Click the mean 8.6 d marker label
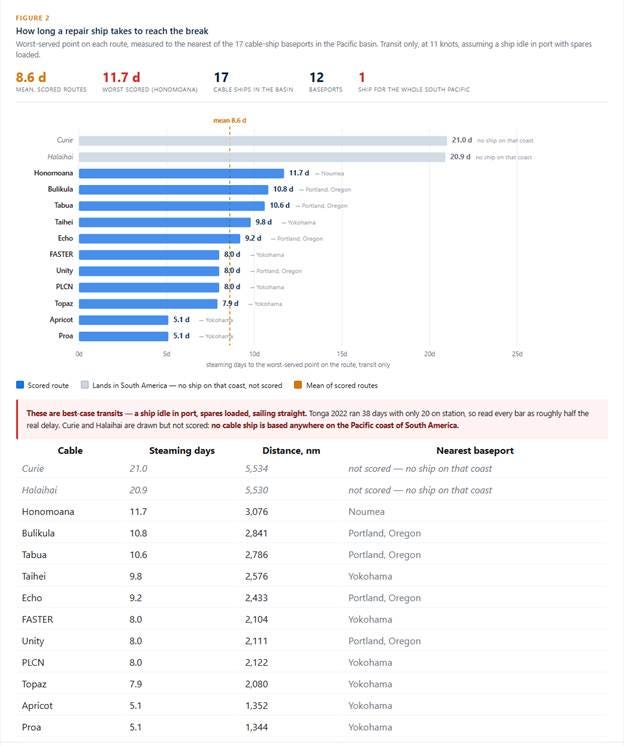624x746 pixels. tap(230, 120)
